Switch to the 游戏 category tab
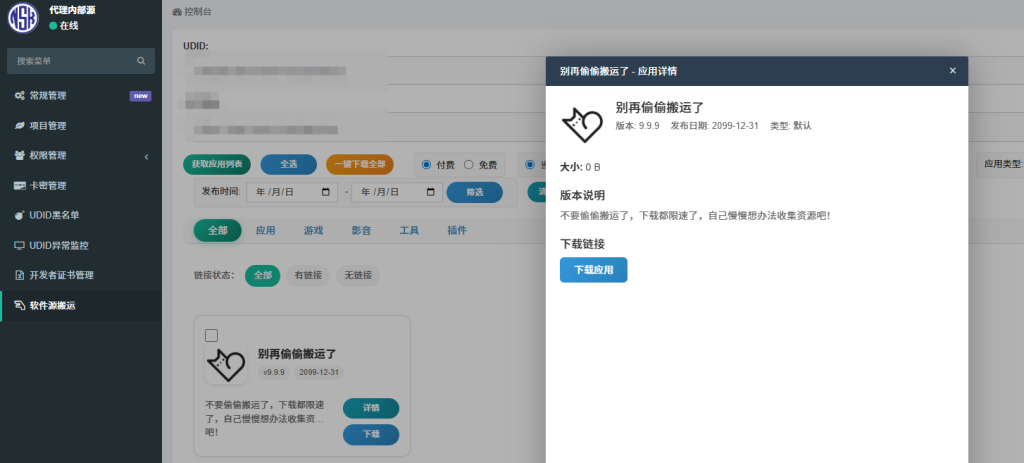This screenshot has width=1024, height=463. (313, 231)
